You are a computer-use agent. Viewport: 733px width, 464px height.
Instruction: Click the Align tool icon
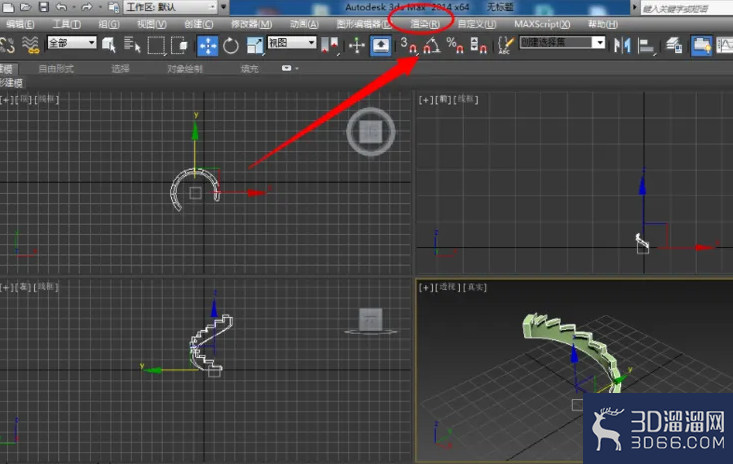[x=646, y=45]
